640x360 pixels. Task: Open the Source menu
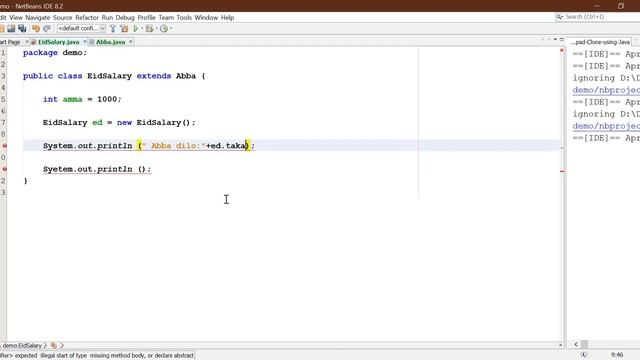(62, 18)
